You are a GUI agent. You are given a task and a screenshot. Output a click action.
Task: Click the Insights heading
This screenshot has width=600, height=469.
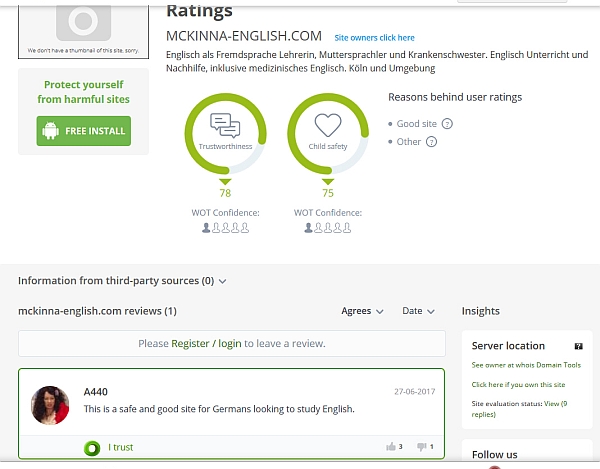point(481,311)
